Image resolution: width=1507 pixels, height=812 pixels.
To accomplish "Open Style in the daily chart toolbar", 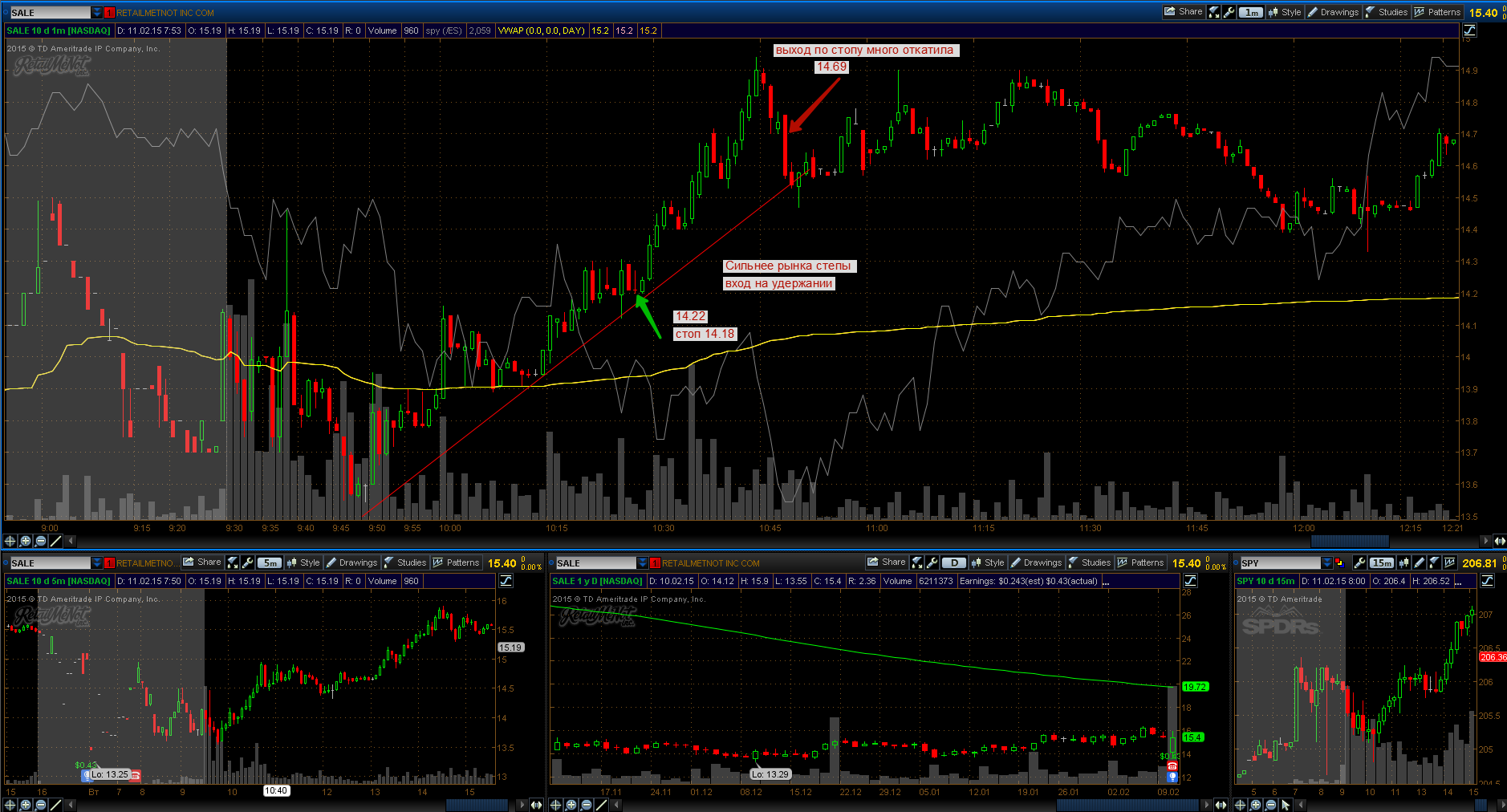I will pos(988,562).
